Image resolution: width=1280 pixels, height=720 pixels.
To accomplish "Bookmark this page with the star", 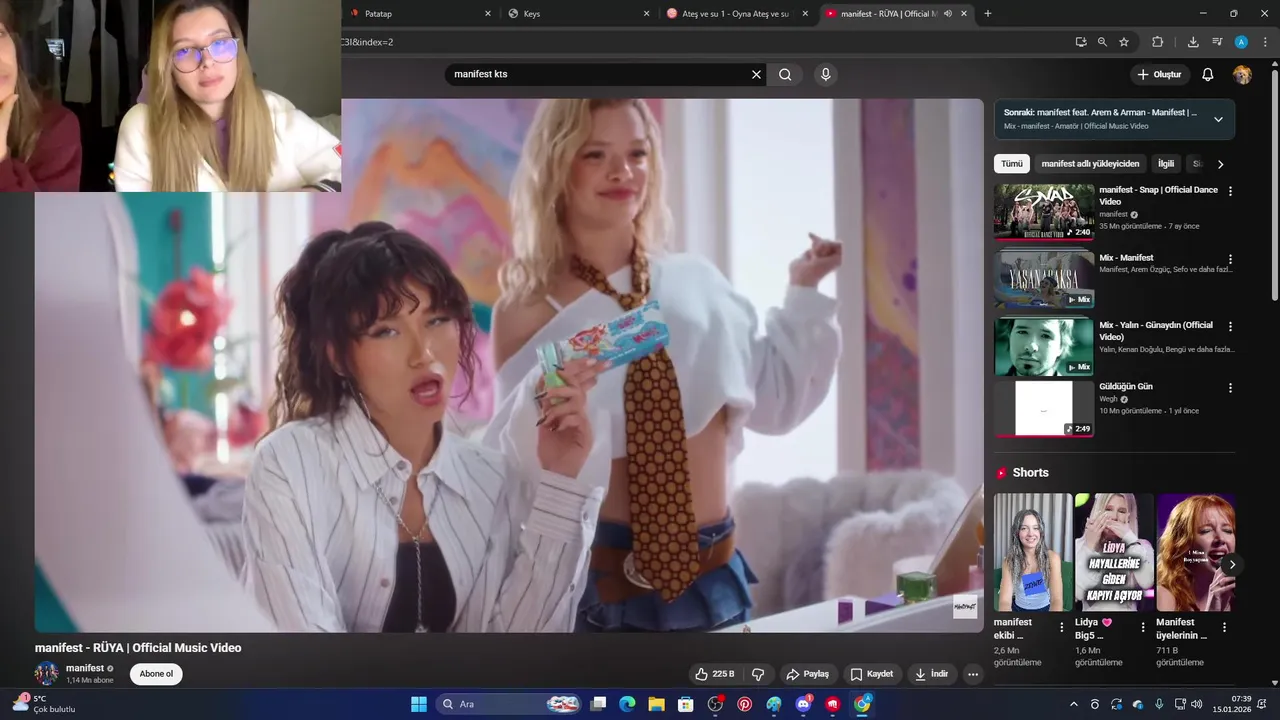I will click(1124, 42).
